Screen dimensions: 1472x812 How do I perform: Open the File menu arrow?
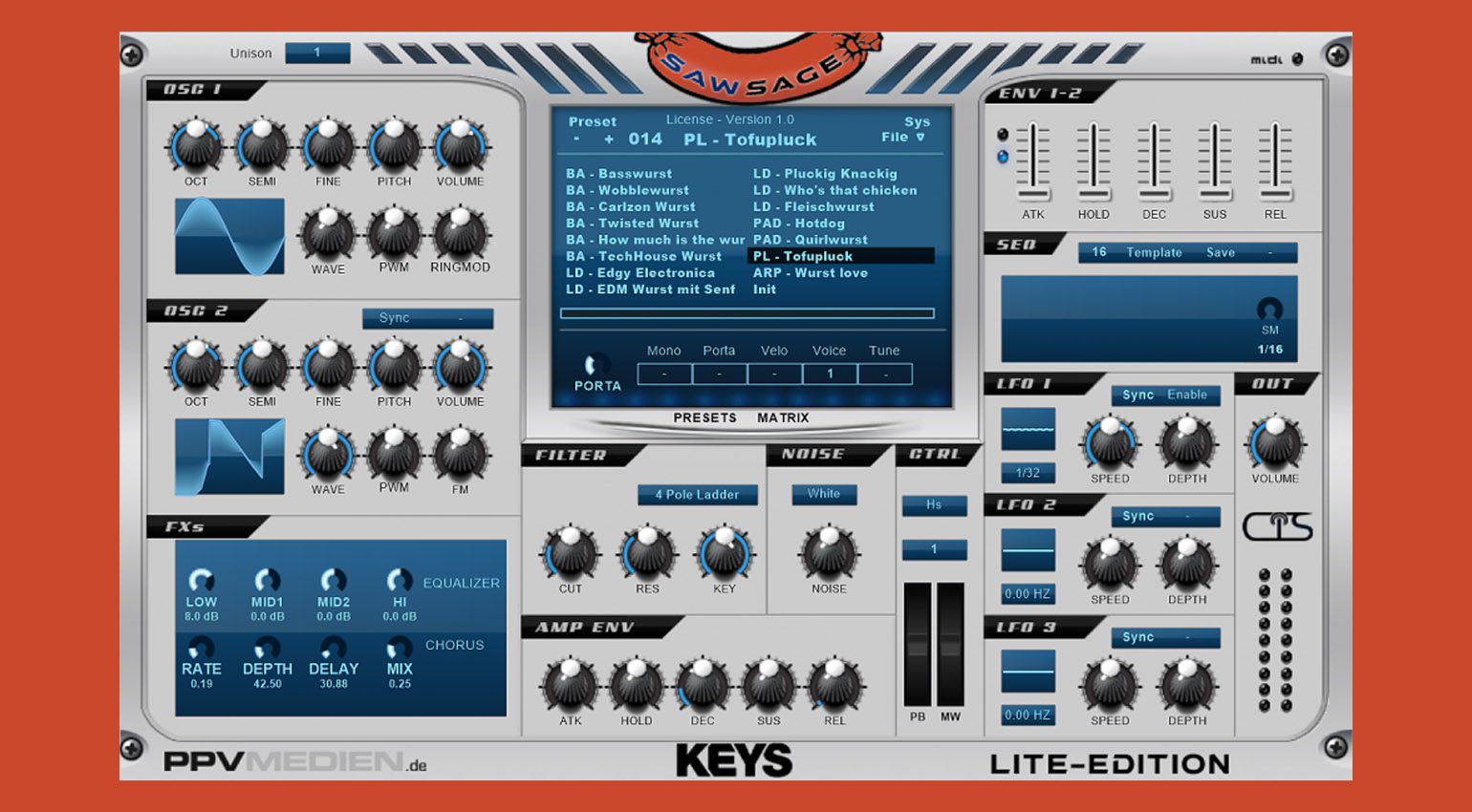pyautogui.click(x=920, y=138)
